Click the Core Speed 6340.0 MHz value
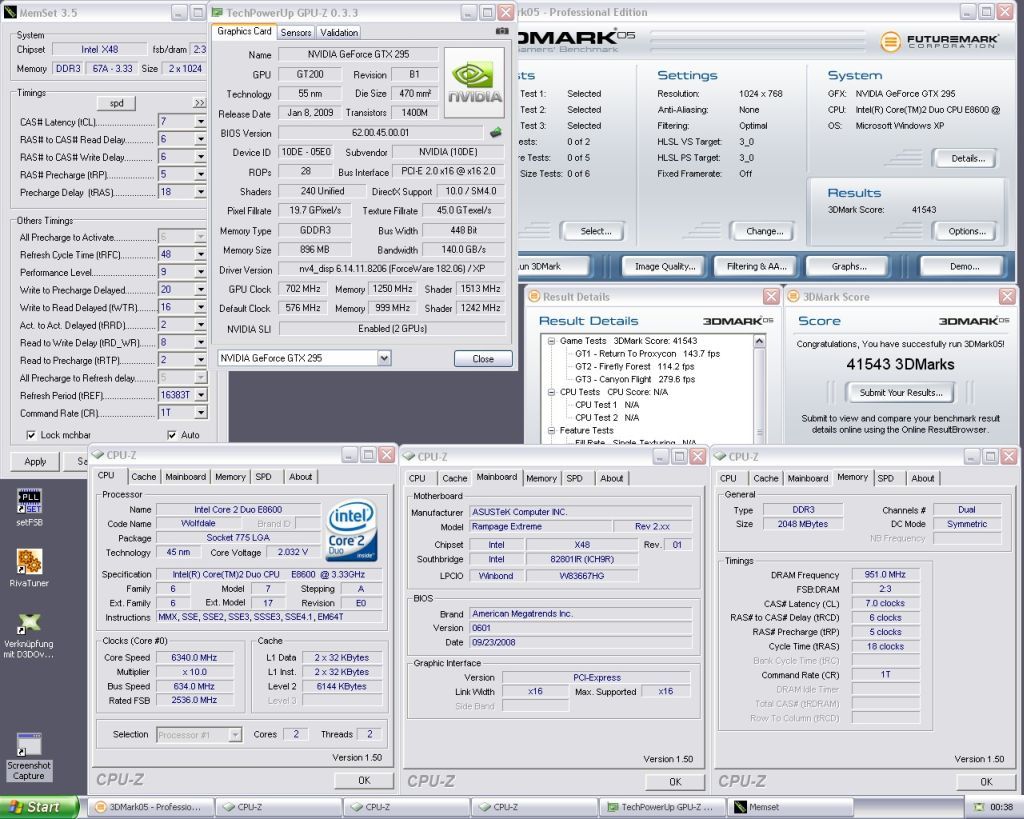Image resolution: width=1024 pixels, height=819 pixels. (194, 658)
